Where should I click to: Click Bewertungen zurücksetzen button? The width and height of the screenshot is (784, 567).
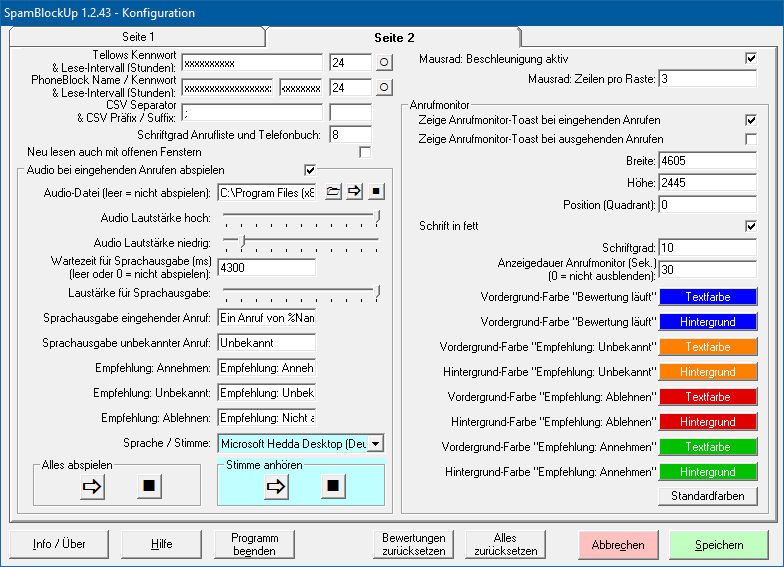(x=414, y=544)
